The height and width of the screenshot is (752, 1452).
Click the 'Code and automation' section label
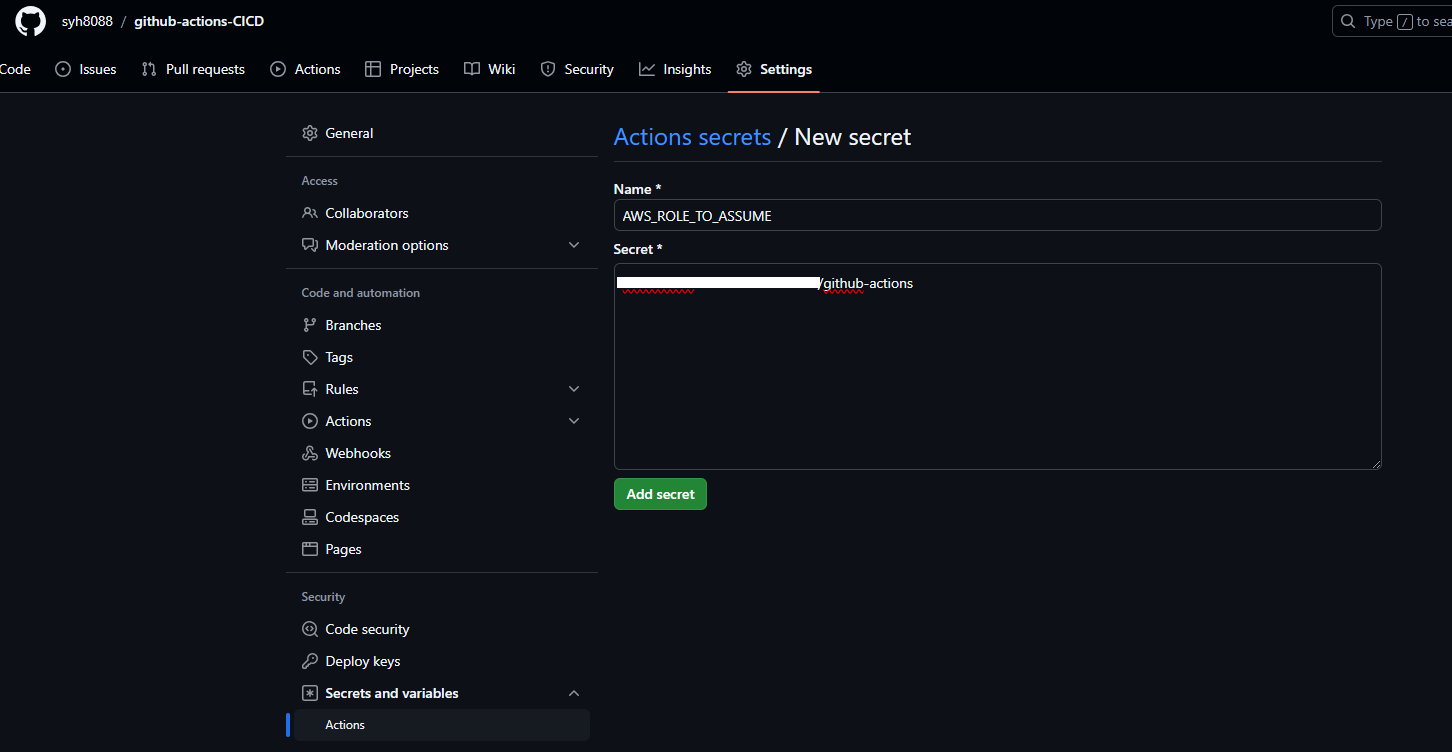pyautogui.click(x=361, y=293)
